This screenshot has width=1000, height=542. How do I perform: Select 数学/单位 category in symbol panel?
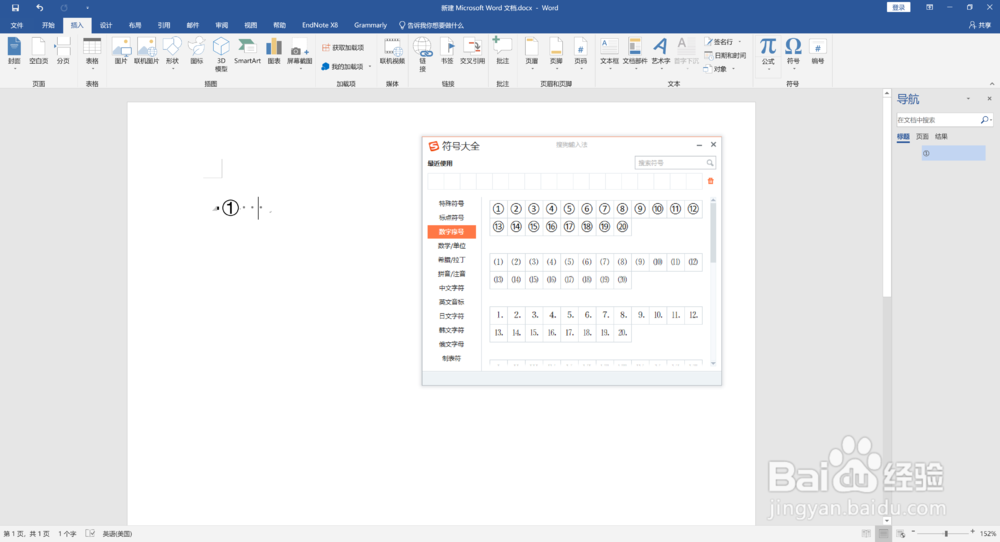451,245
